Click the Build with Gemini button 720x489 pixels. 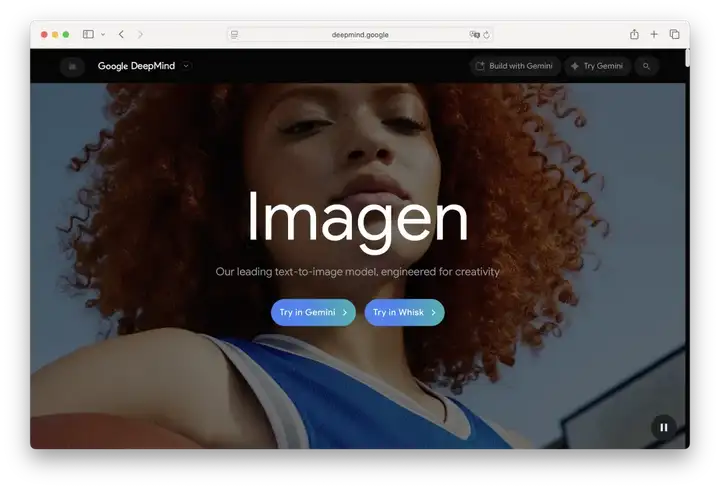[515, 66]
